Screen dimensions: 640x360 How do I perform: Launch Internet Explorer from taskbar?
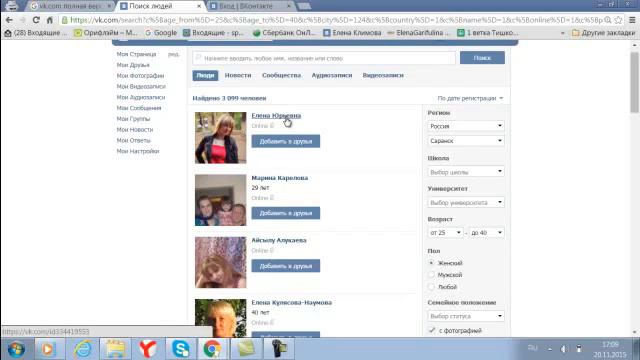pos(83,349)
